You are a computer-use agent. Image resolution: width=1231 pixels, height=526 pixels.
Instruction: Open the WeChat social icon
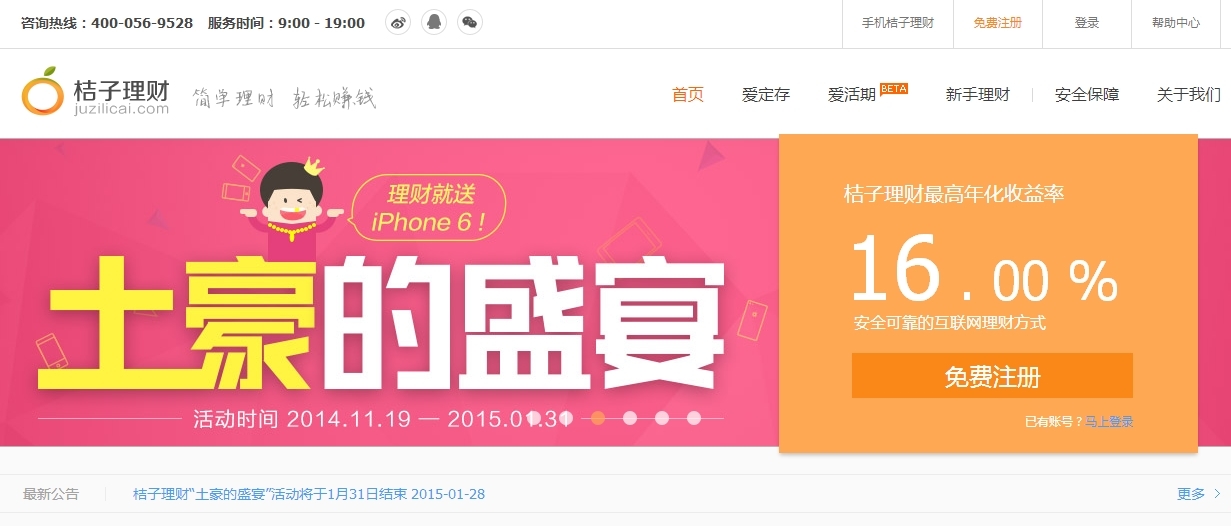click(470, 23)
